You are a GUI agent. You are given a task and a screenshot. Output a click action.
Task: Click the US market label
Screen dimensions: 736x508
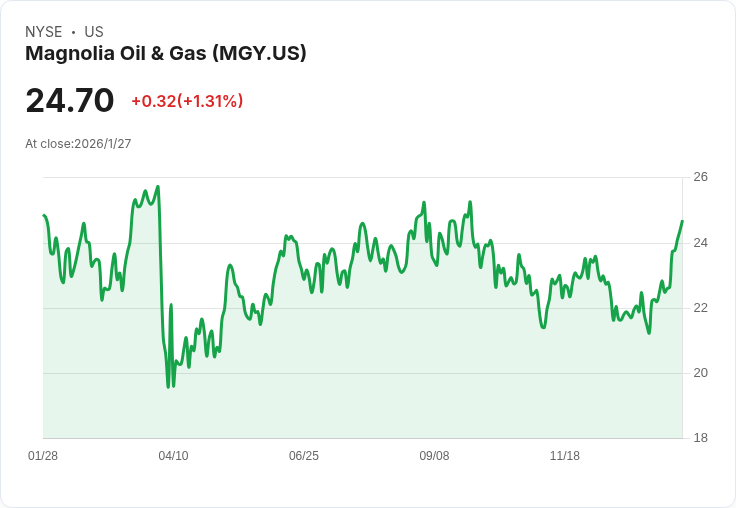pyautogui.click(x=94, y=32)
